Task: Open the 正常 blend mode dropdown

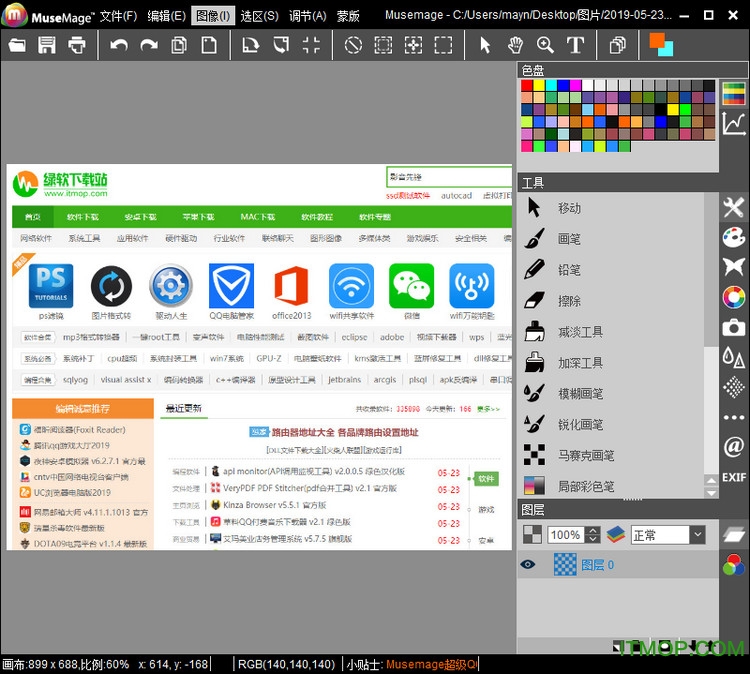Action: pyautogui.click(x=668, y=535)
